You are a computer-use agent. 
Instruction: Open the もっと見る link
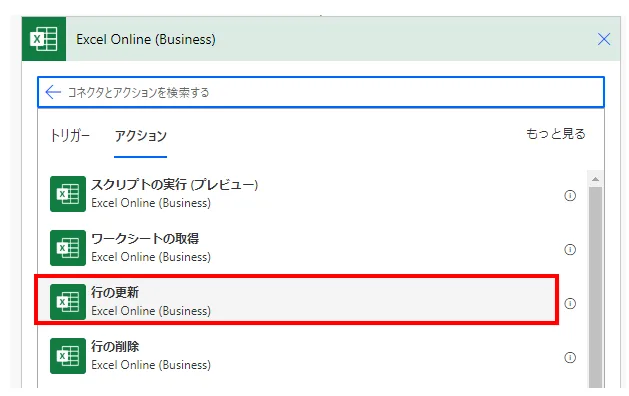click(556, 134)
